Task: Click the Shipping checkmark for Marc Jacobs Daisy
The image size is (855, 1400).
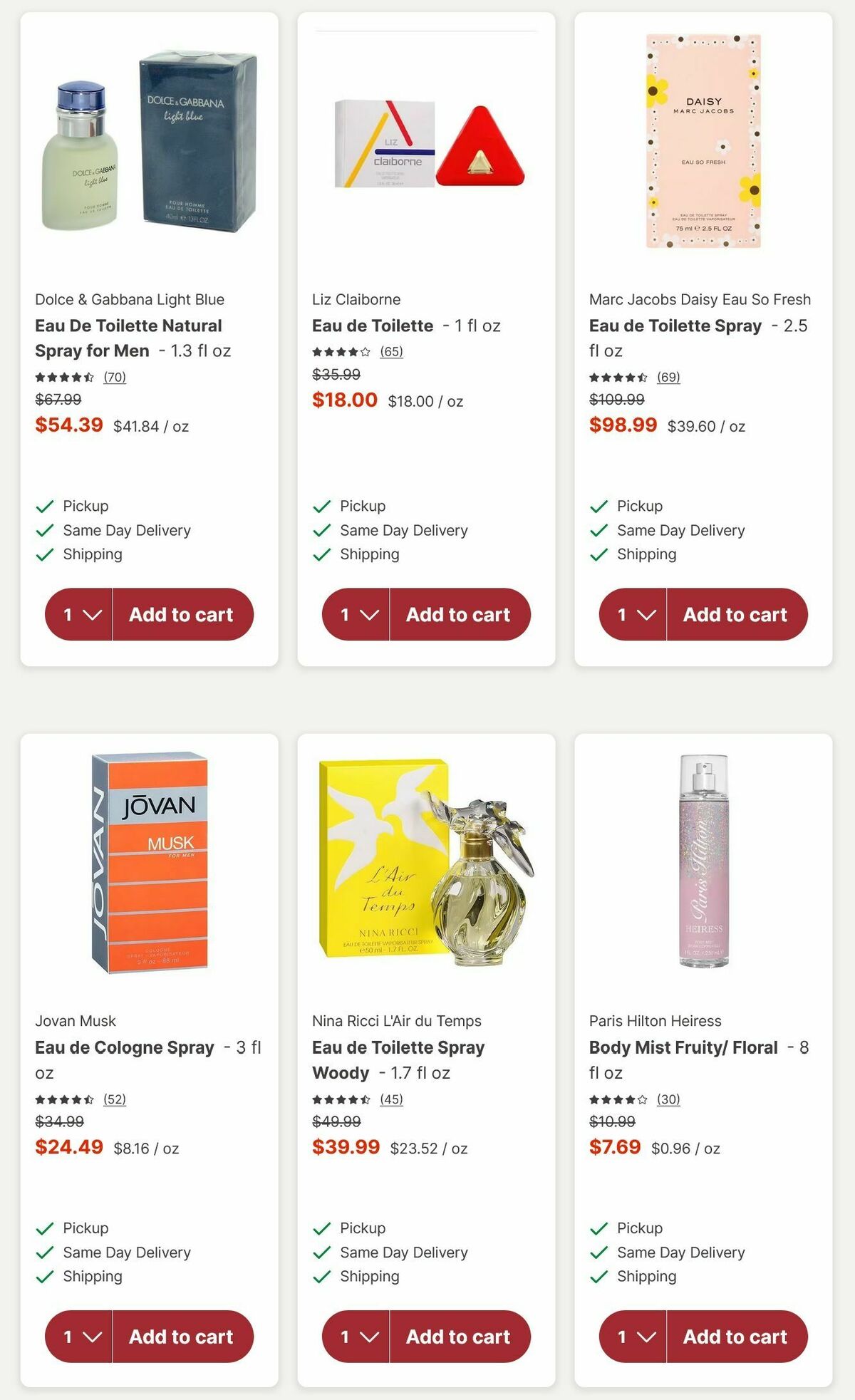Action: tap(598, 554)
